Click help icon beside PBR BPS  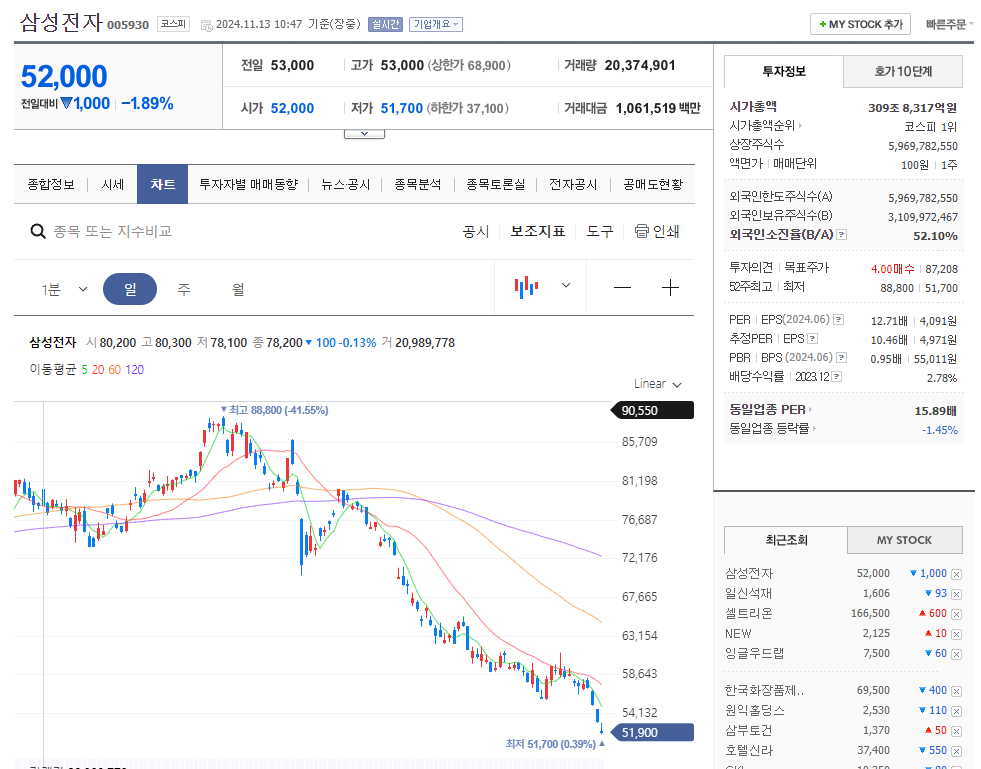841,358
